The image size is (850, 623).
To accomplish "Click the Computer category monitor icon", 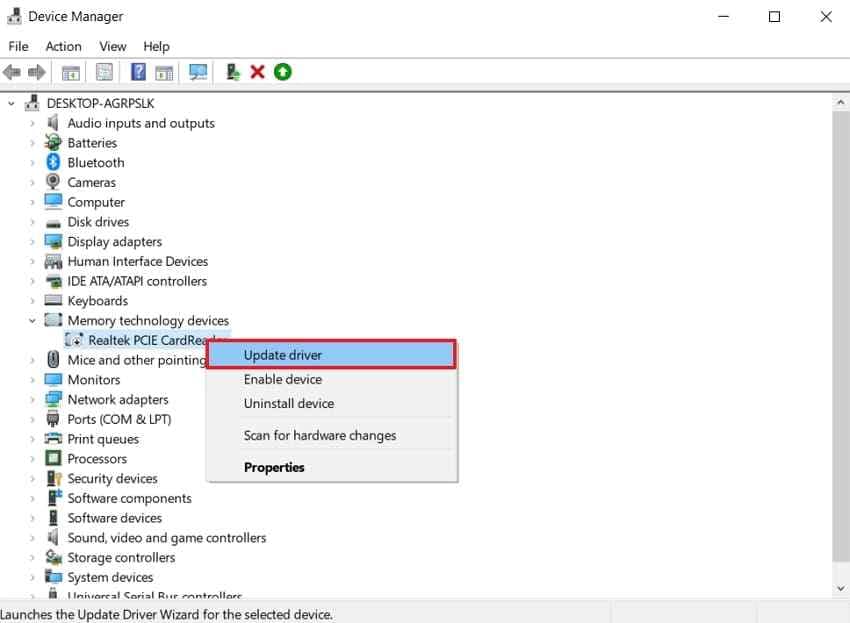I will pos(53,201).
